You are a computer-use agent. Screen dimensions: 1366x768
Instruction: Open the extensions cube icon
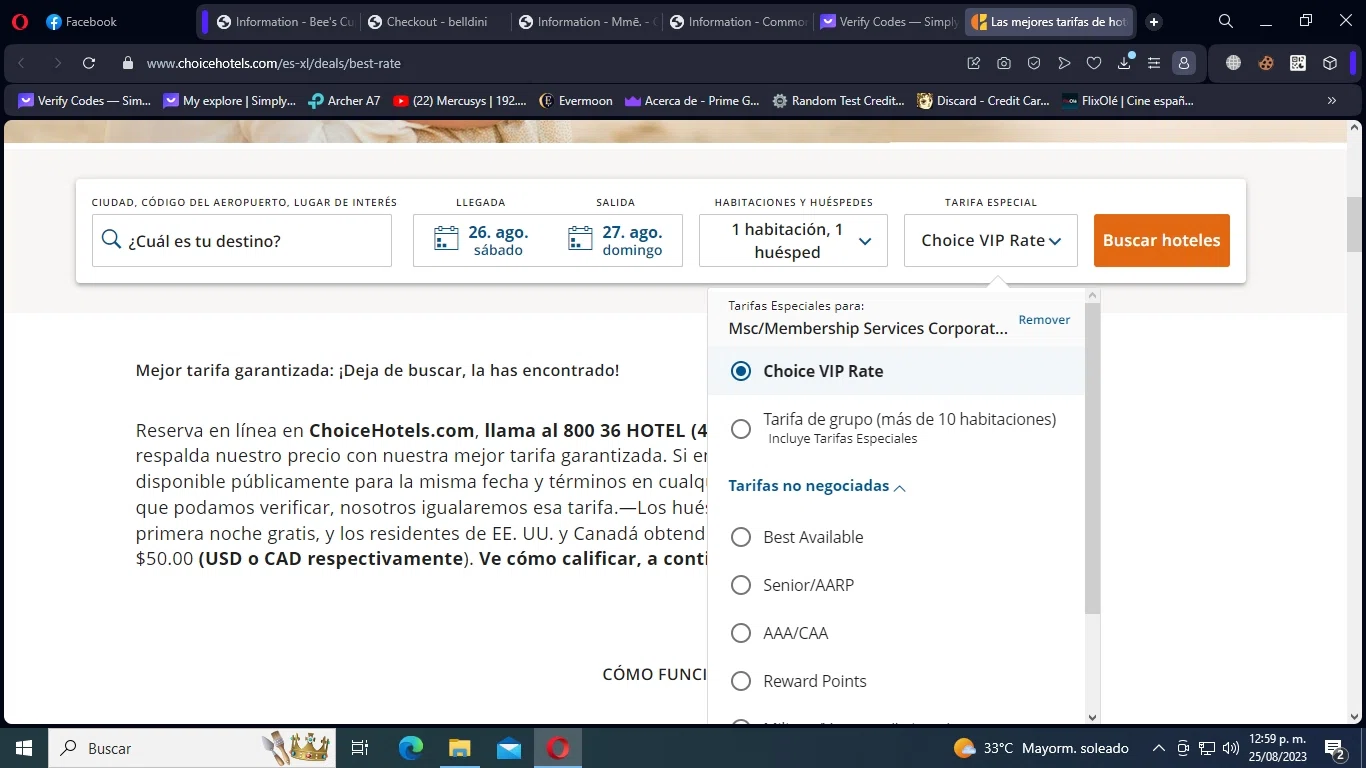[1330, 63]
